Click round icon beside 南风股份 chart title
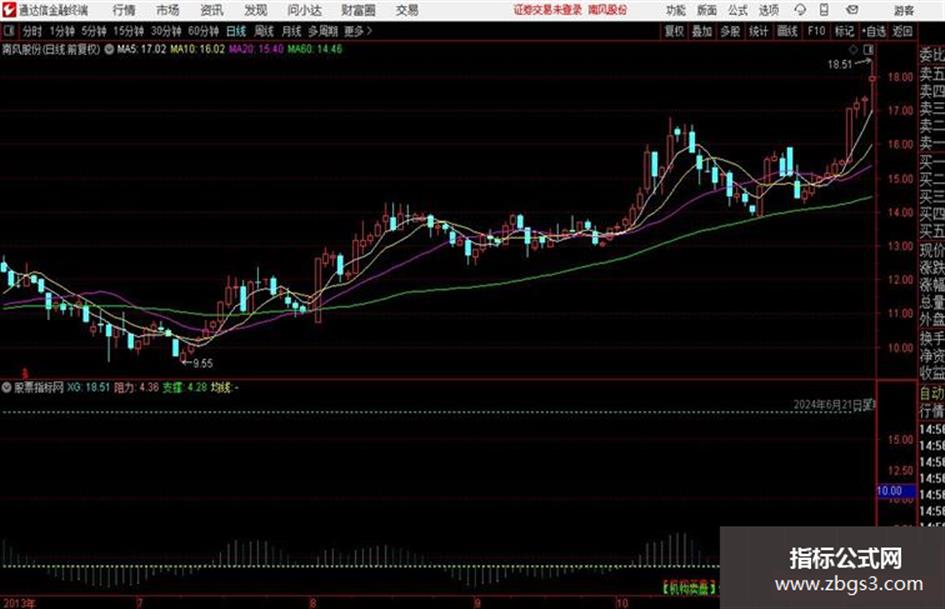 109,49
